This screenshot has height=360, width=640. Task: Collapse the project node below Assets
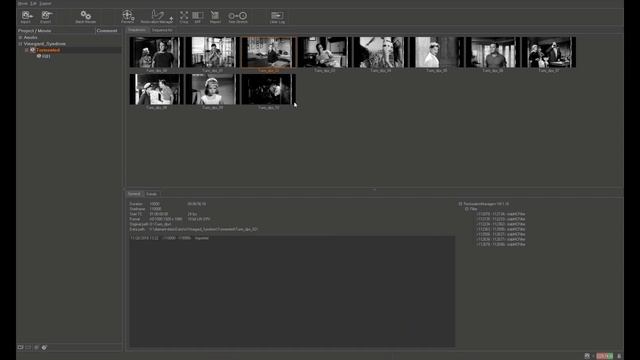[20, 44]
